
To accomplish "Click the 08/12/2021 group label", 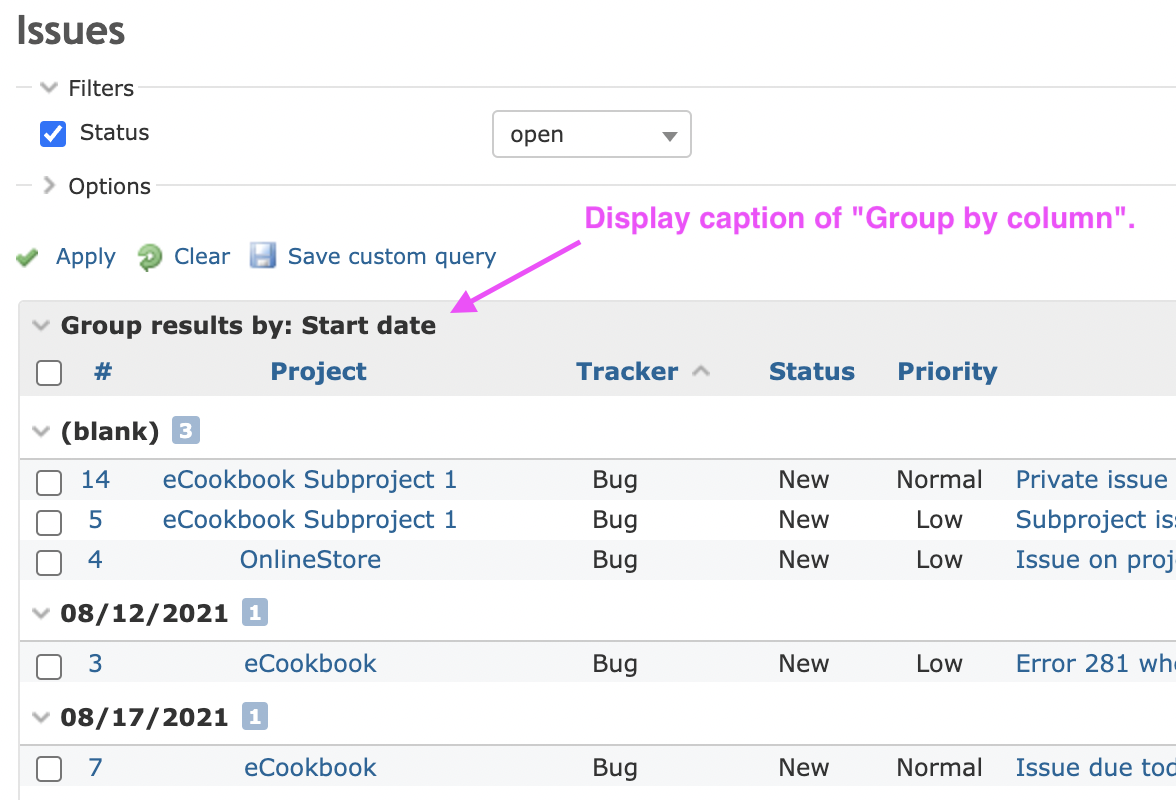I will [x=144, y=613].
